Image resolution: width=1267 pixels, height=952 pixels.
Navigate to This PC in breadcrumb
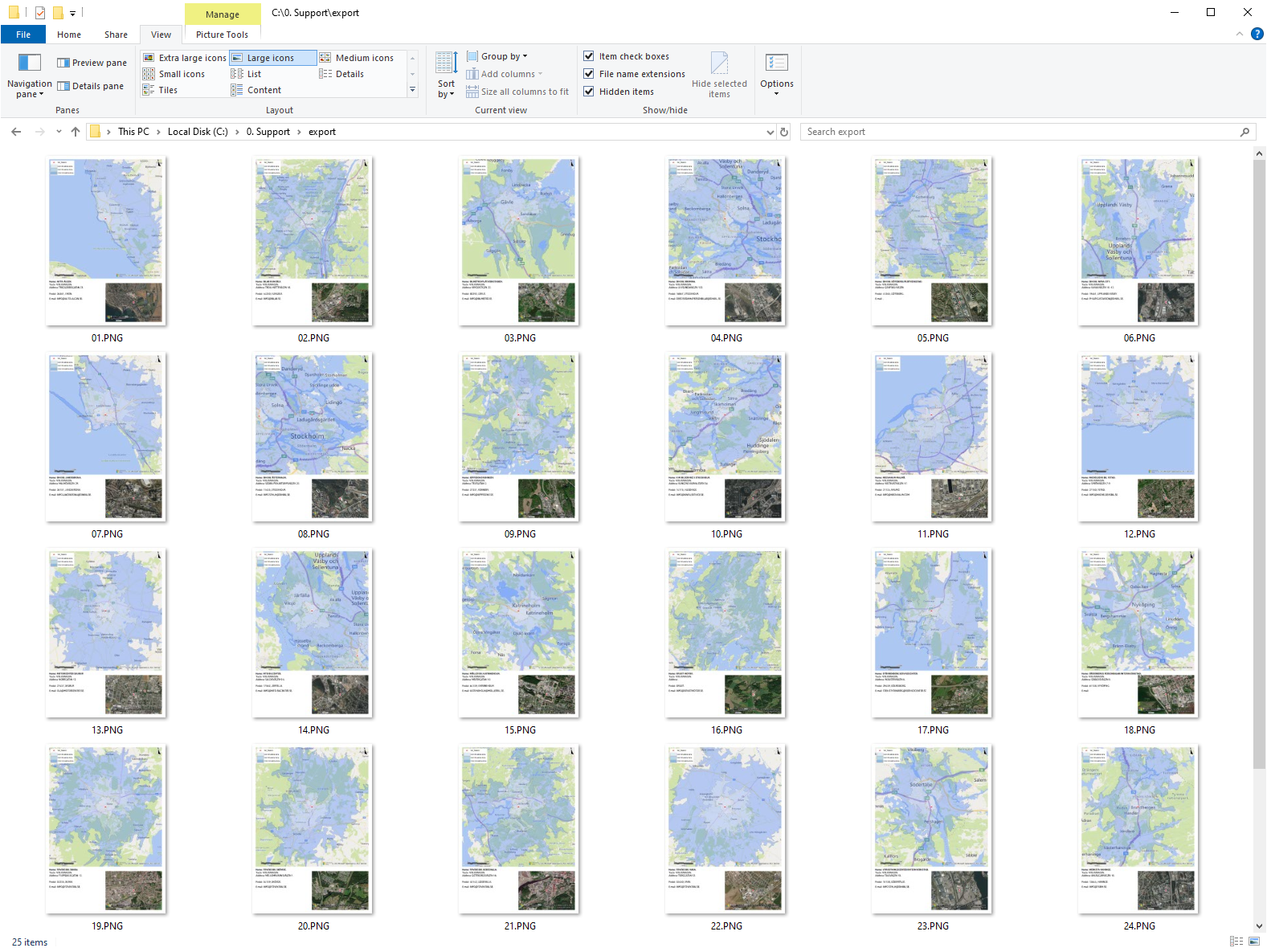click(x=133, y=132)
